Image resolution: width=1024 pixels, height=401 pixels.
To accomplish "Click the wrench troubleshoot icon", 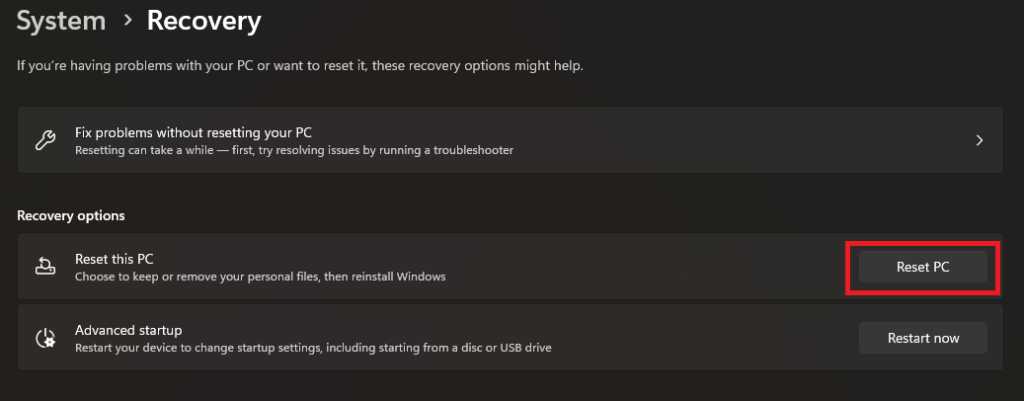I will pos(45,140).
